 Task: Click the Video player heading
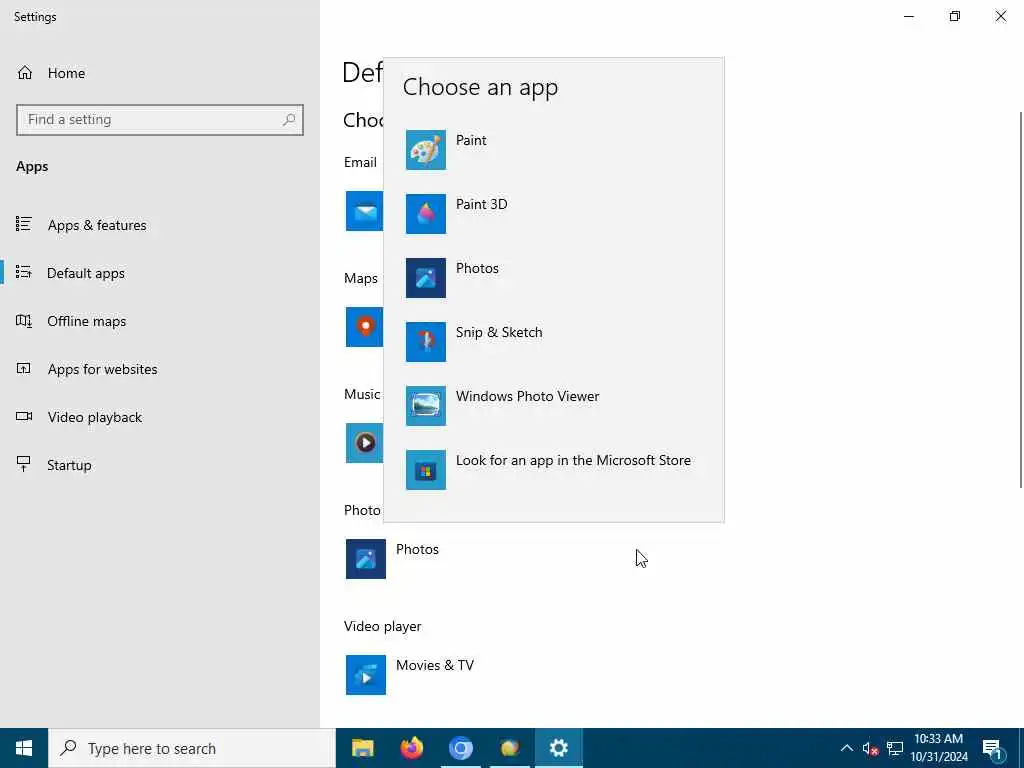pos(383,626)
